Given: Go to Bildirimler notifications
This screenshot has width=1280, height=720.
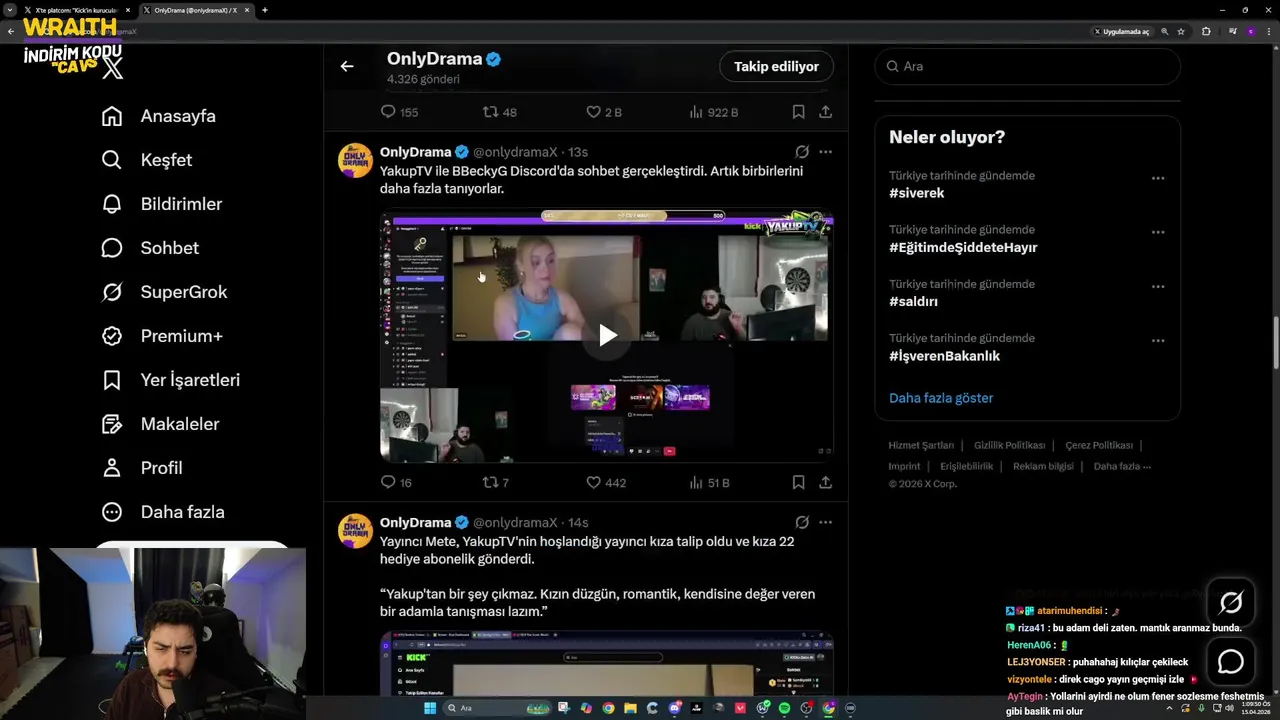Looking at the screenshot, I should point(162,204).
